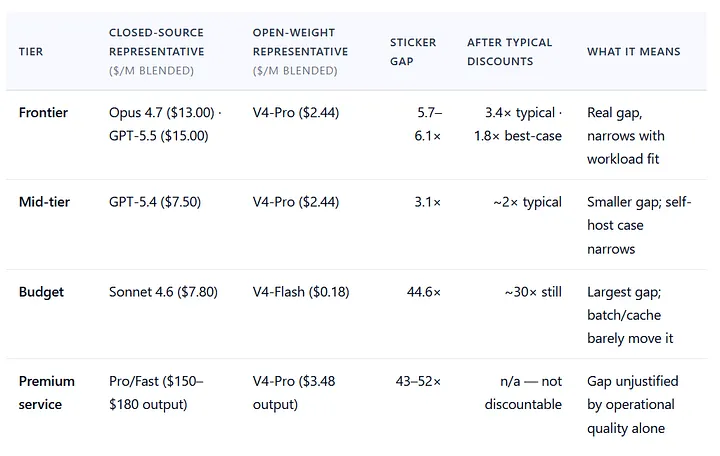Click the V4-Flash ($0.18) cell
The width and height of the screenshot is (720, 456).
tap(301, 292)
